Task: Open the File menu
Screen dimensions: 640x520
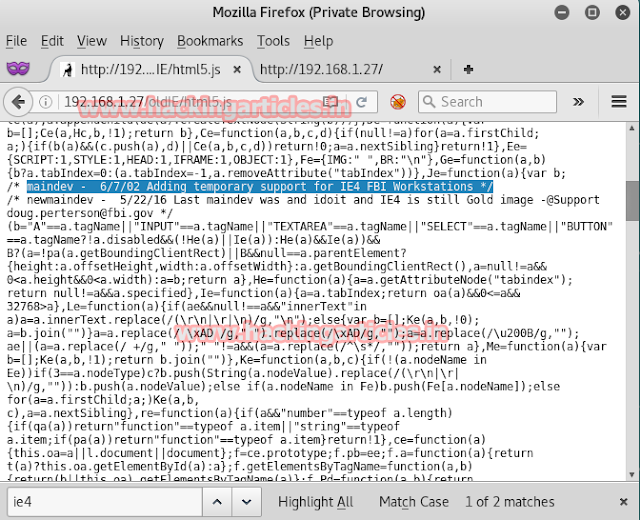Action: click(x=16, y=41)
